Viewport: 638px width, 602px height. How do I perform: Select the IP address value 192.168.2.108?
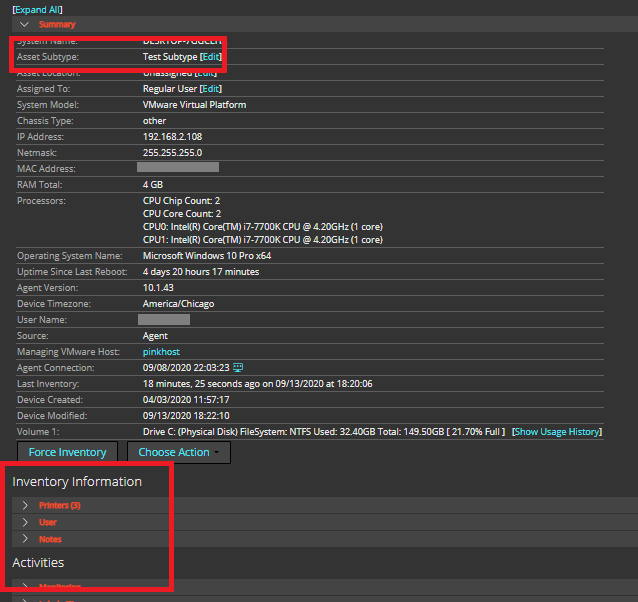pos(171,137)
